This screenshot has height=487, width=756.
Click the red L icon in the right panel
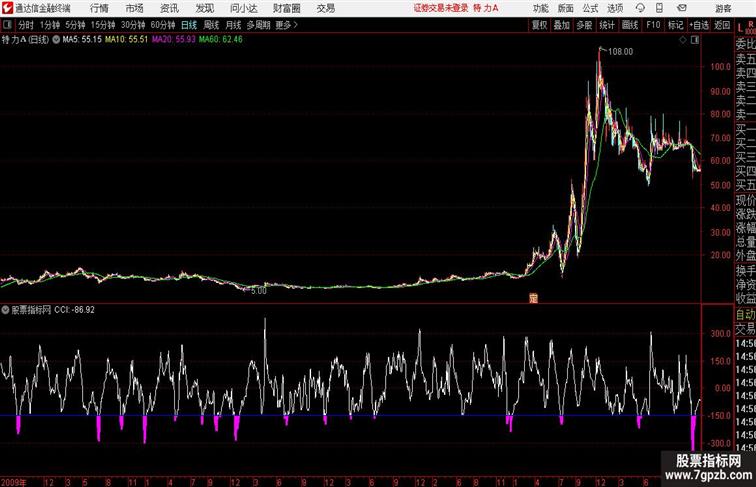click(x=740, y=27)
